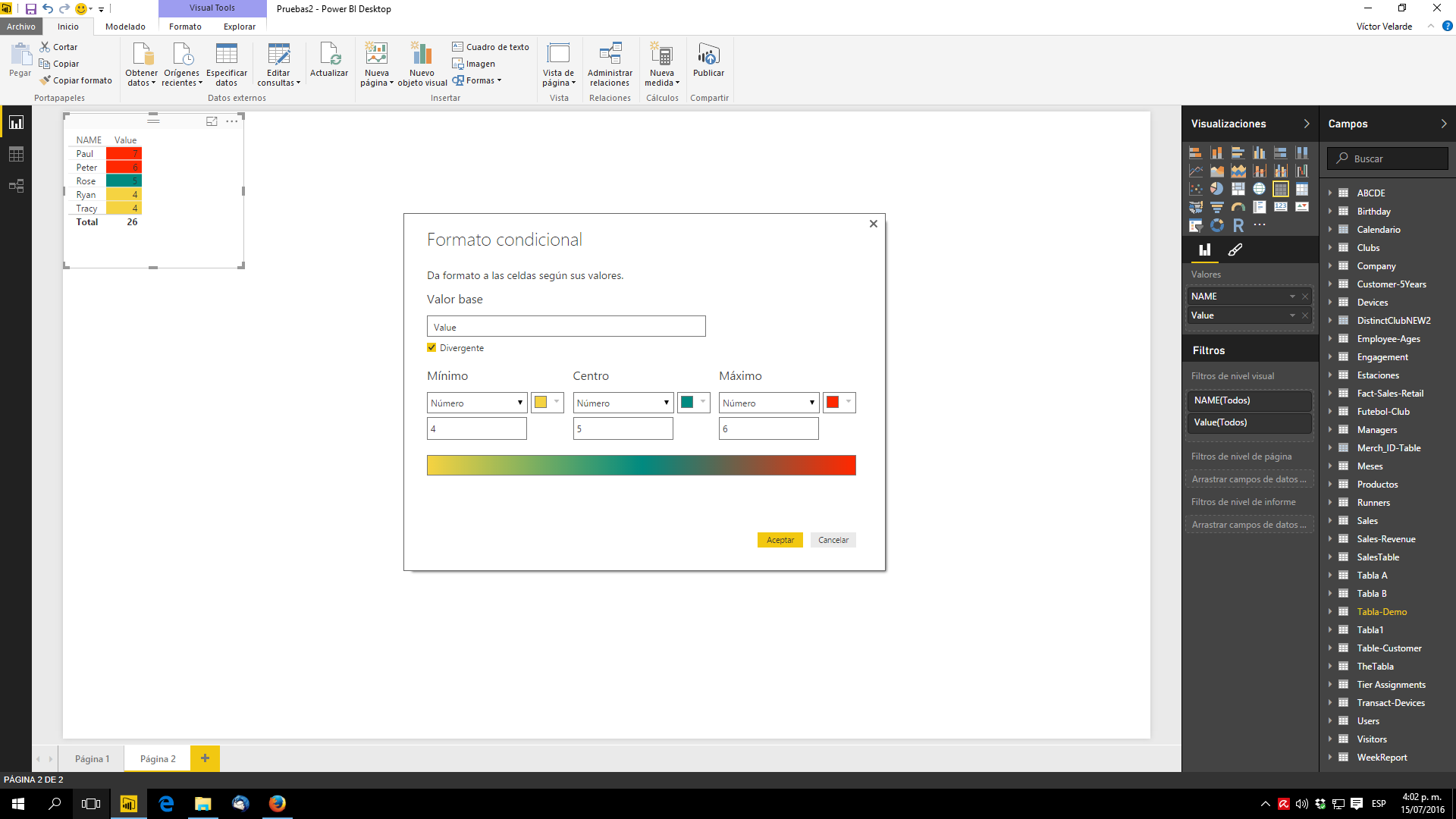Image resolution: width=1456 pixels, height=819 pixels.
Task: Switch to the Inicio ribbon tab
Action: [67, 27]
